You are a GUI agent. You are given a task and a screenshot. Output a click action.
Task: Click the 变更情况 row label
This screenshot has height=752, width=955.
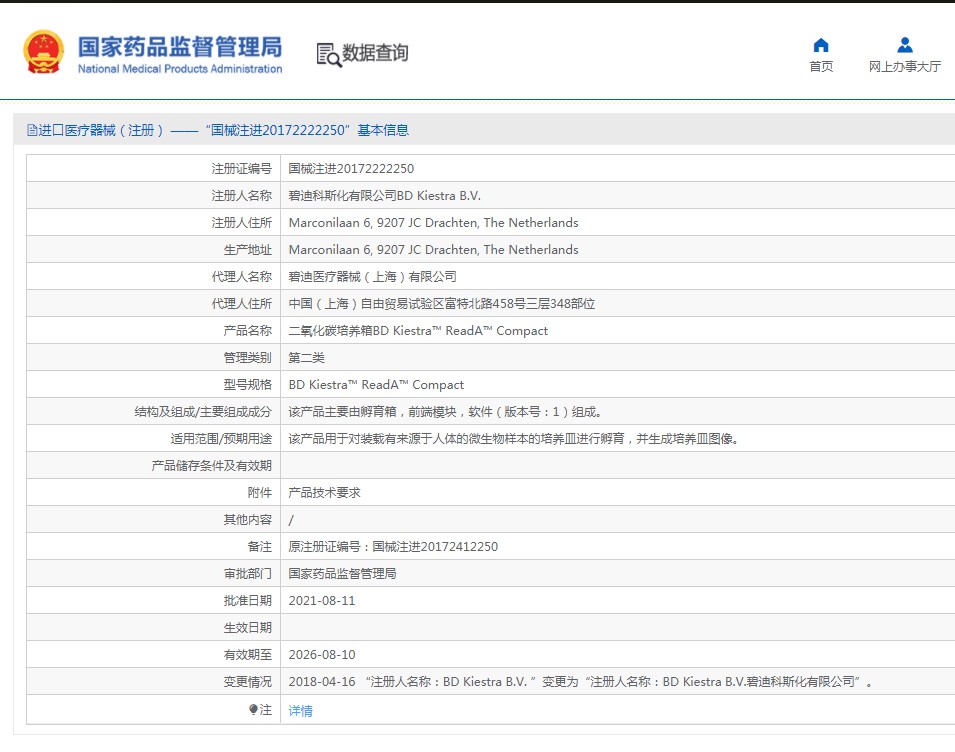pyautogui.click(x=247, y=681)
